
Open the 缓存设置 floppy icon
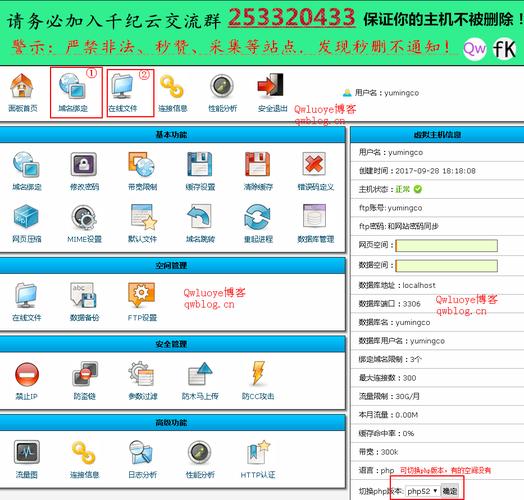point(200,164)
